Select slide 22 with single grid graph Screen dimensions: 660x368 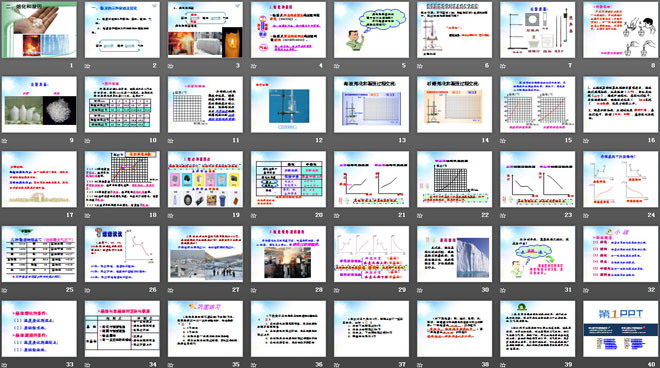coord(455,179)
